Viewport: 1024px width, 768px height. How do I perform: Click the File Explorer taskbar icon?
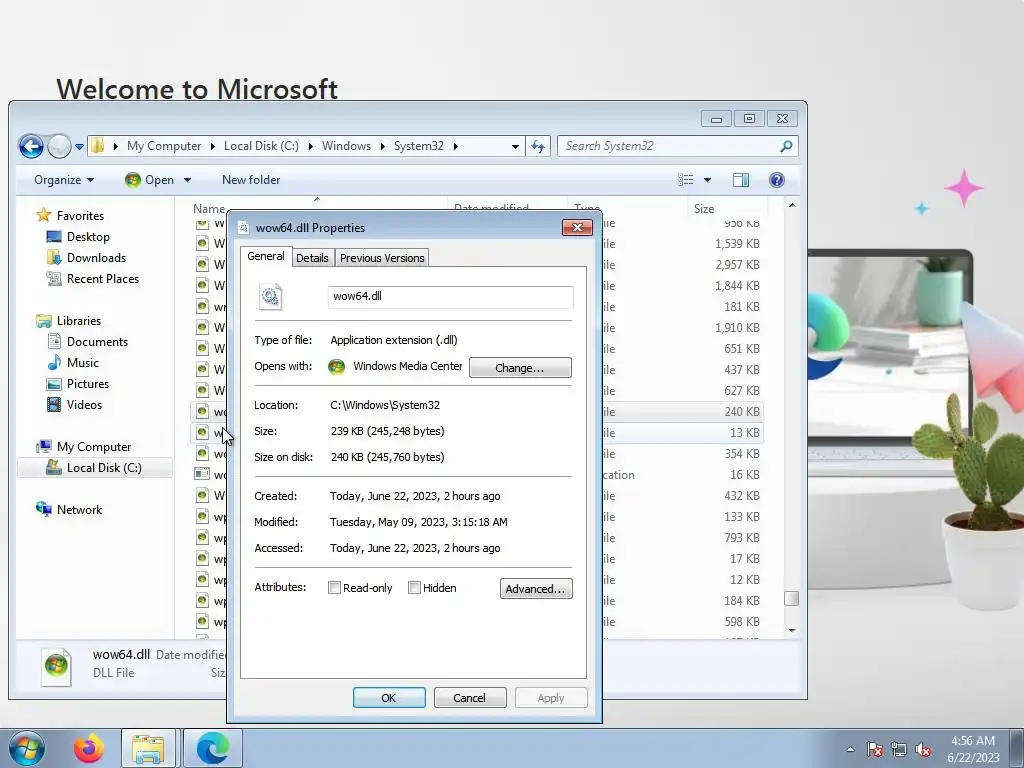148,748
